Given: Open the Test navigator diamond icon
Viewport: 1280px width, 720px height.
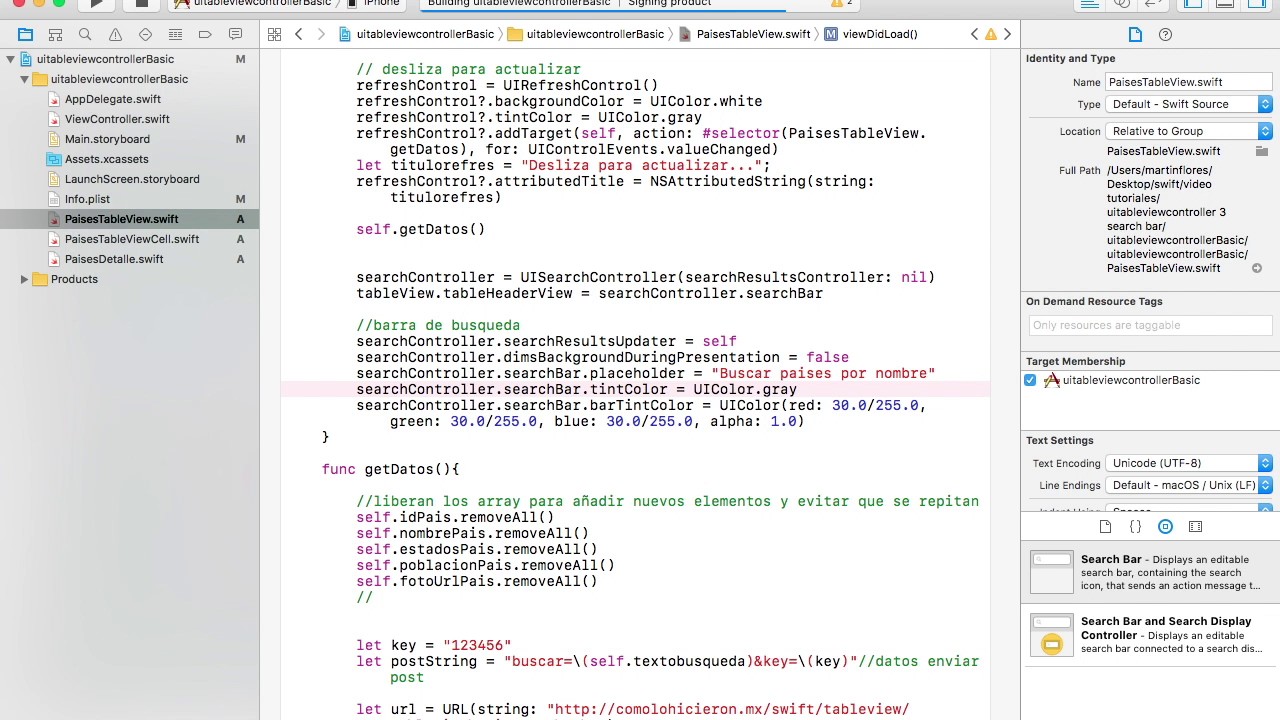Looking at the screenshot, I should point(145,34).
